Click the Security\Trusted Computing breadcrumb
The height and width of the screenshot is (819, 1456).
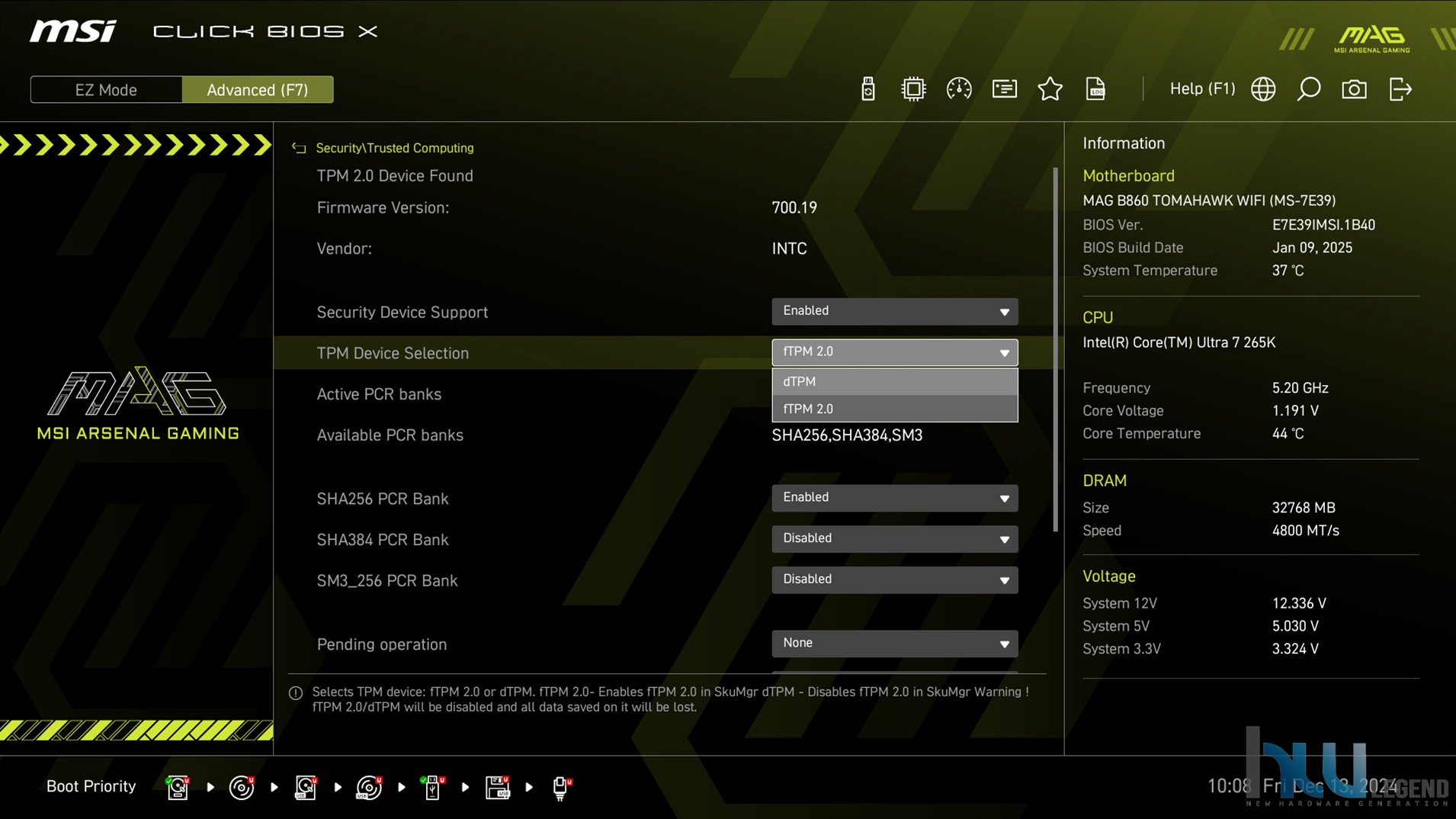tap(395, 148)
